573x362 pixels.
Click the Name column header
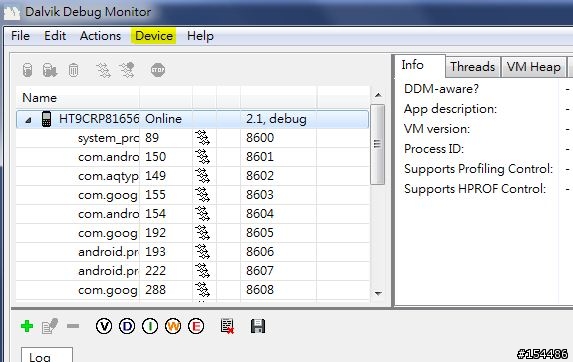(77, 98)
